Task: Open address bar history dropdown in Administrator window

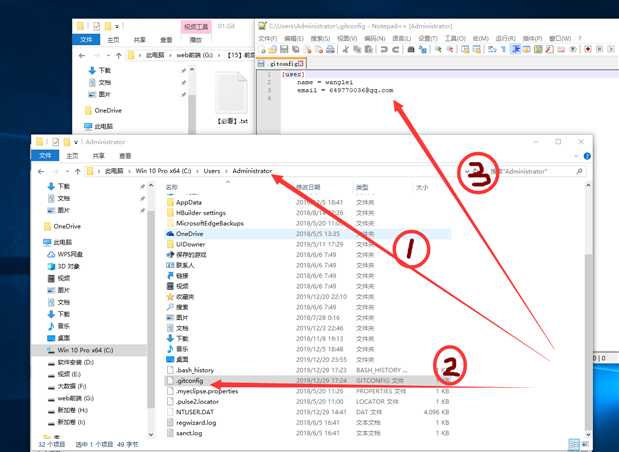Action: pyautogui.click(x=467, y=171)
